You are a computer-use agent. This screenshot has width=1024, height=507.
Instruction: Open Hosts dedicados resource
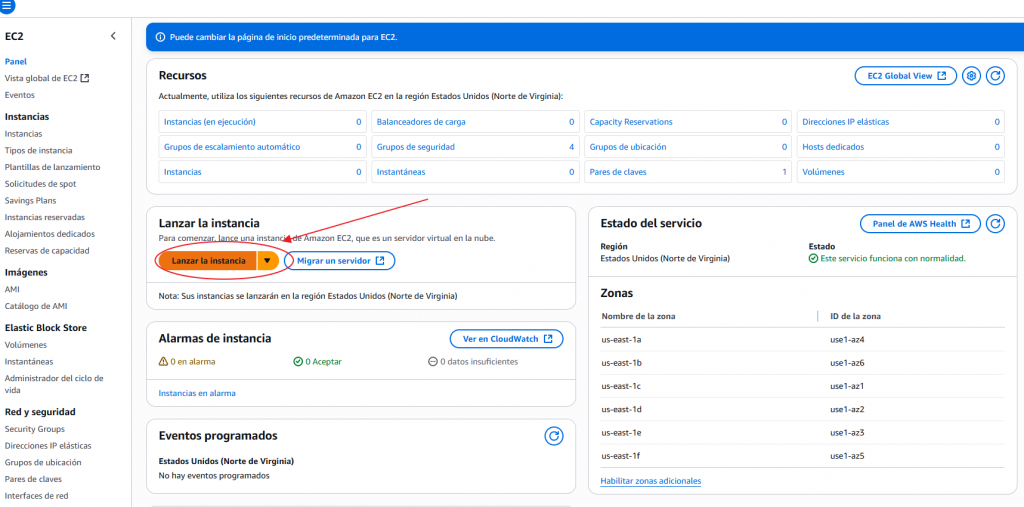tap(901, 147)
